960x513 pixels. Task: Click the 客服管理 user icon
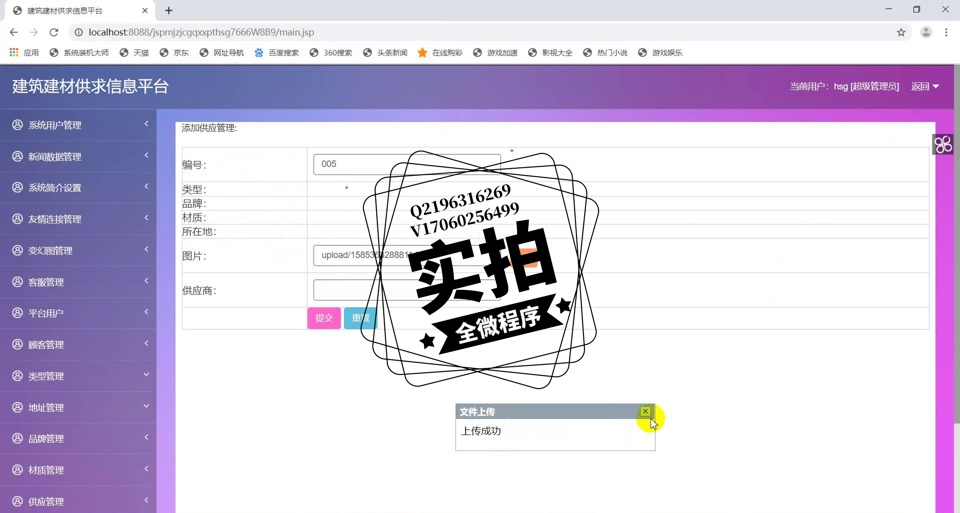pos(17,282)
